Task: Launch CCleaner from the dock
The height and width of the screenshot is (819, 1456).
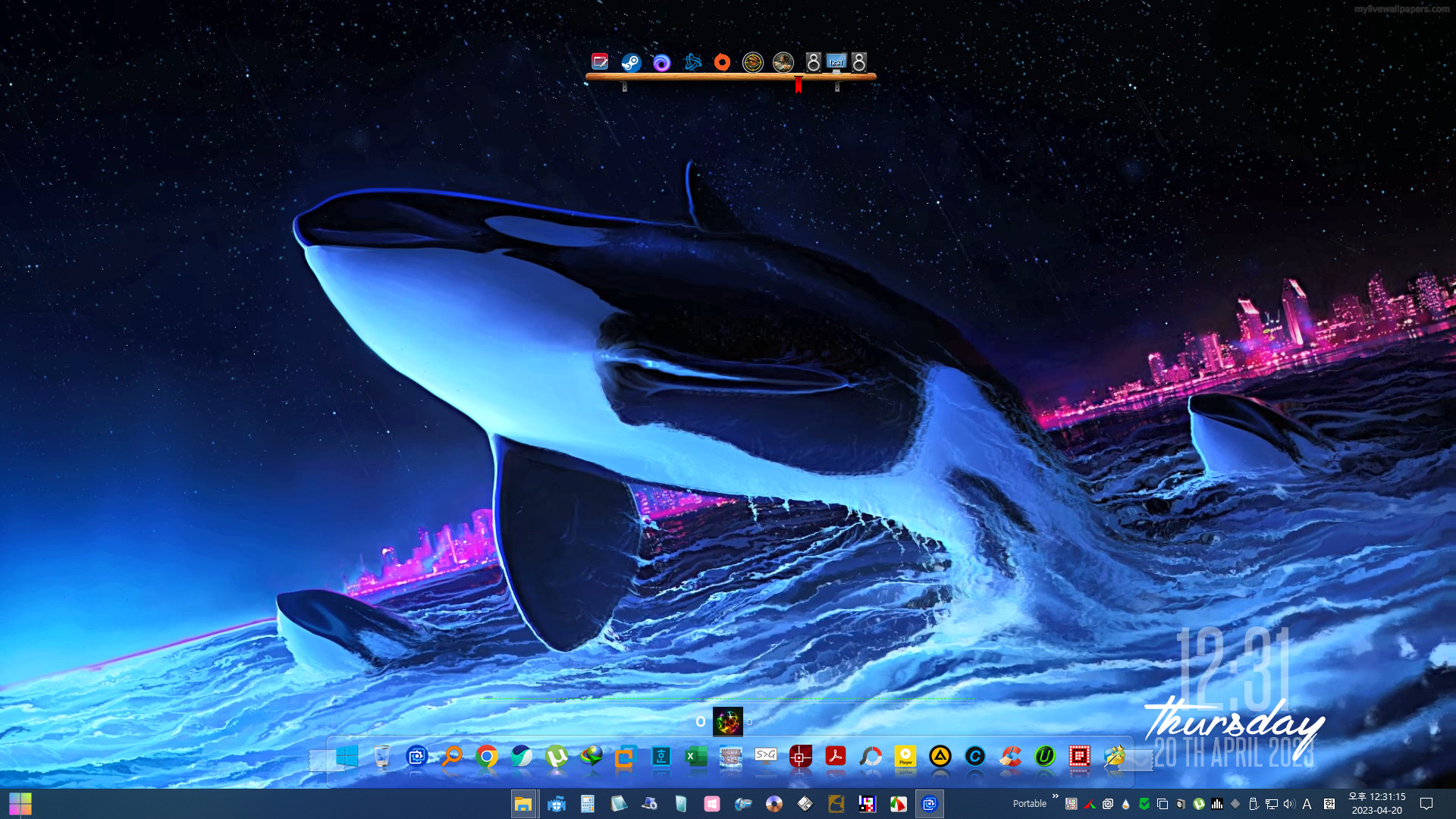Action: pyautogui.click(x=1010, y=756)
